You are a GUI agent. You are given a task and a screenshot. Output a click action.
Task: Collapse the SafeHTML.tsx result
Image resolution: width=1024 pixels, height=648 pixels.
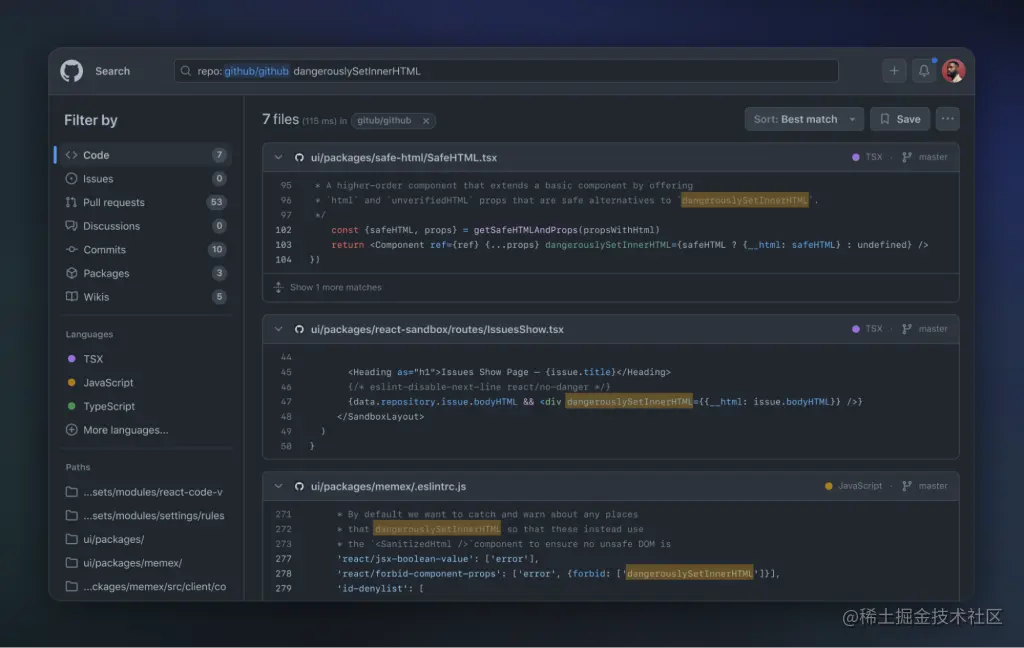coord(278,157)
